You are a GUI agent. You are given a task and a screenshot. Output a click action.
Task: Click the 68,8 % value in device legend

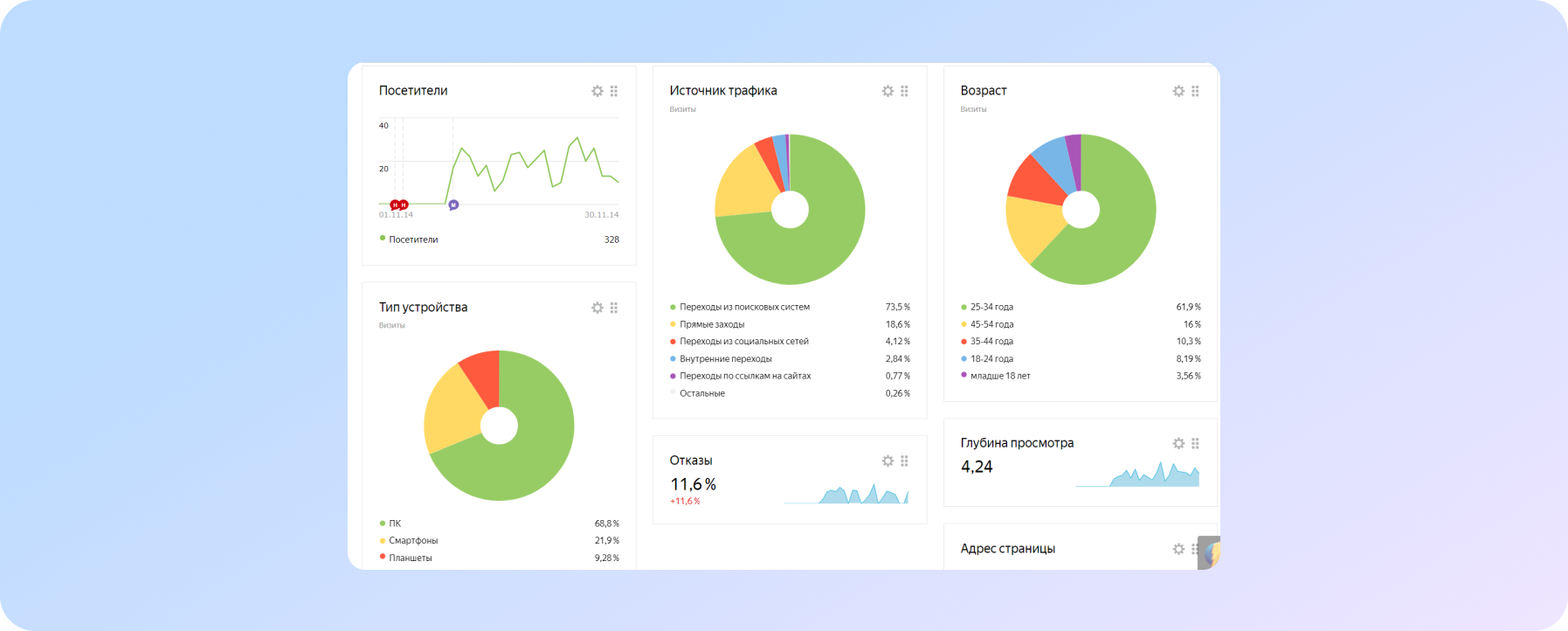tap(607, 524)
